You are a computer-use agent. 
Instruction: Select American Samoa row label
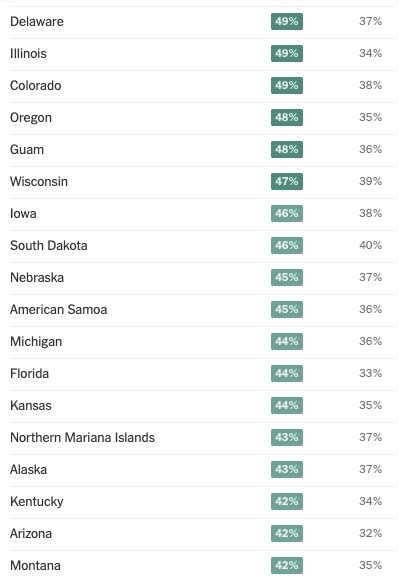click(x=58, y=310)
